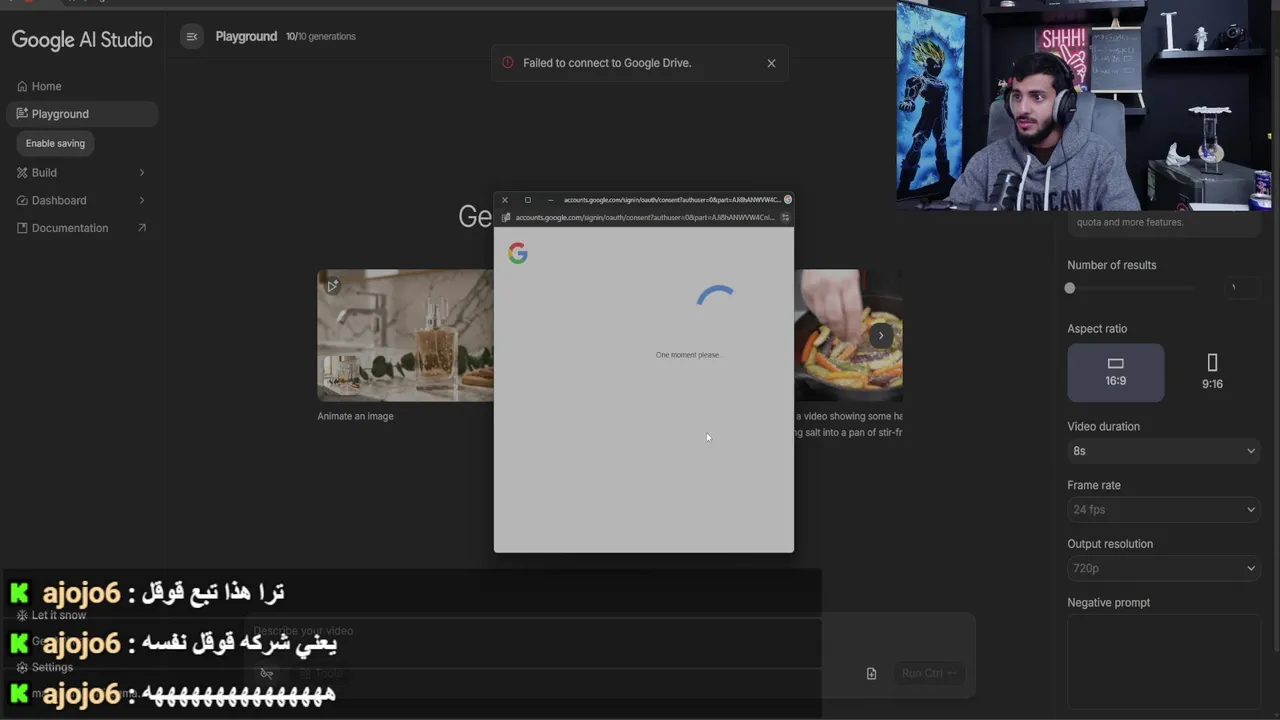The height and width of the screenshot is (720, 1280).
Task: Click the Google AI Studio logo text
Action: point(82,40)
